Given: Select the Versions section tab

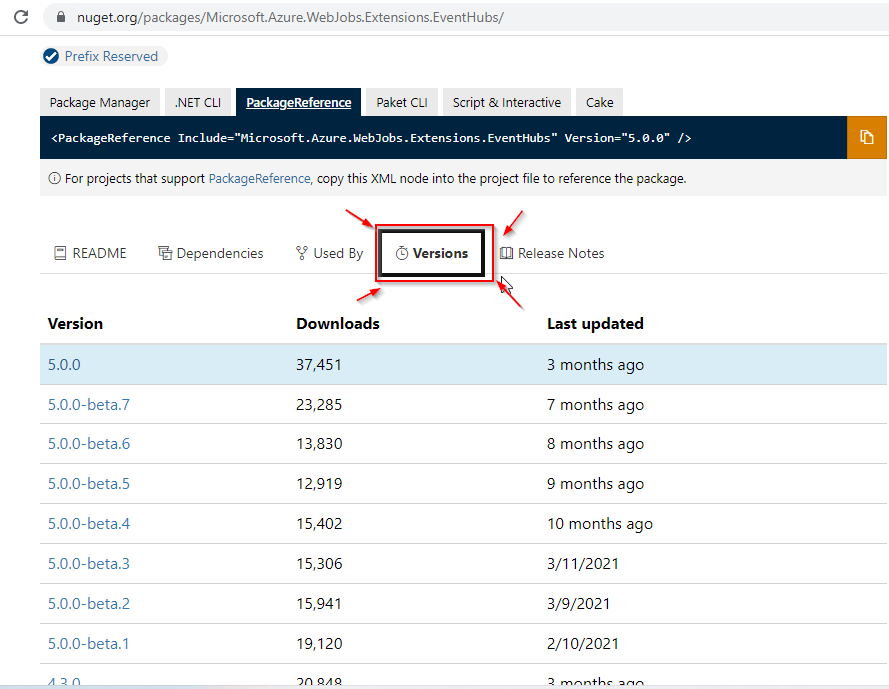Looking at the screenshot, I should coord(432,253).
